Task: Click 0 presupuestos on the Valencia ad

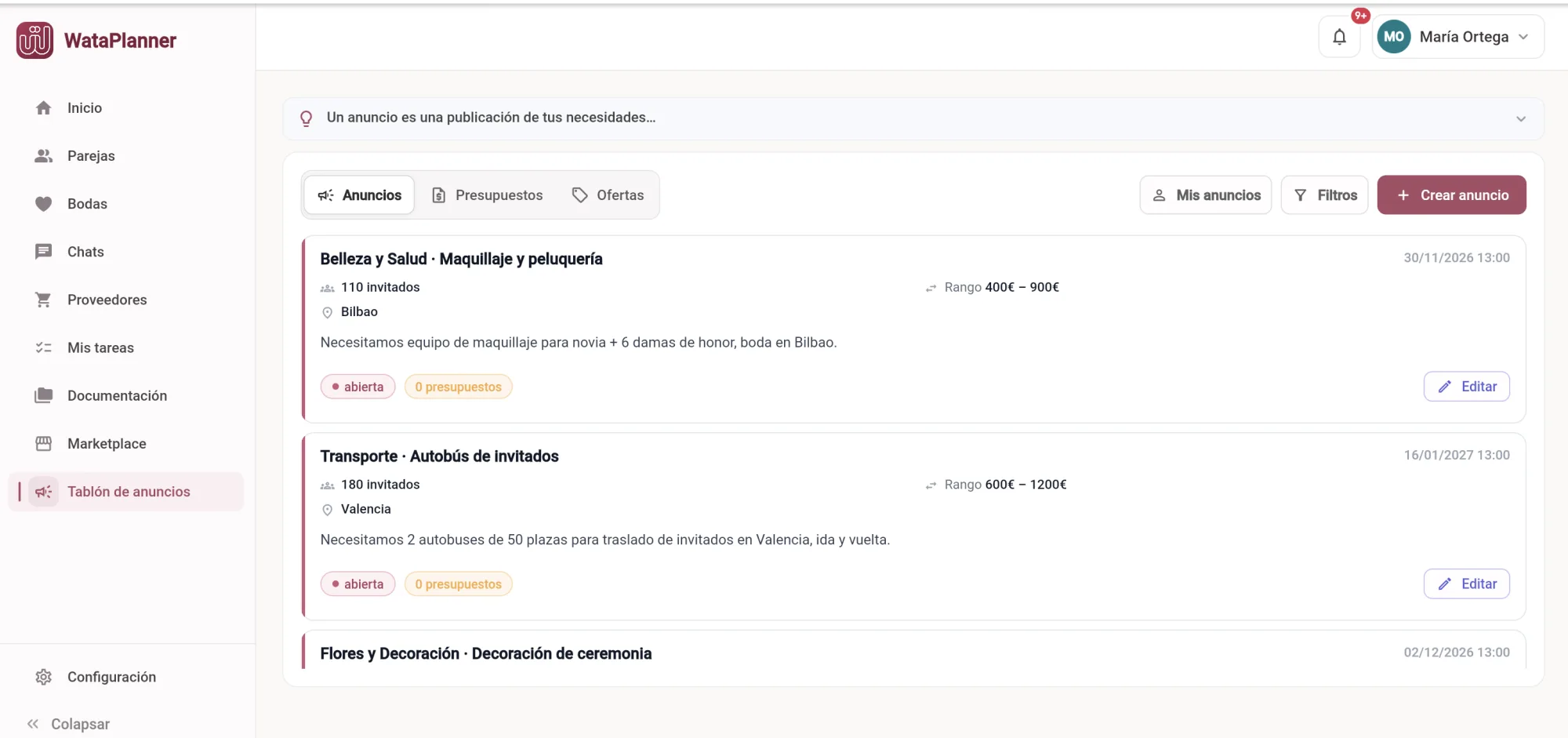Action: click(459, 584)
